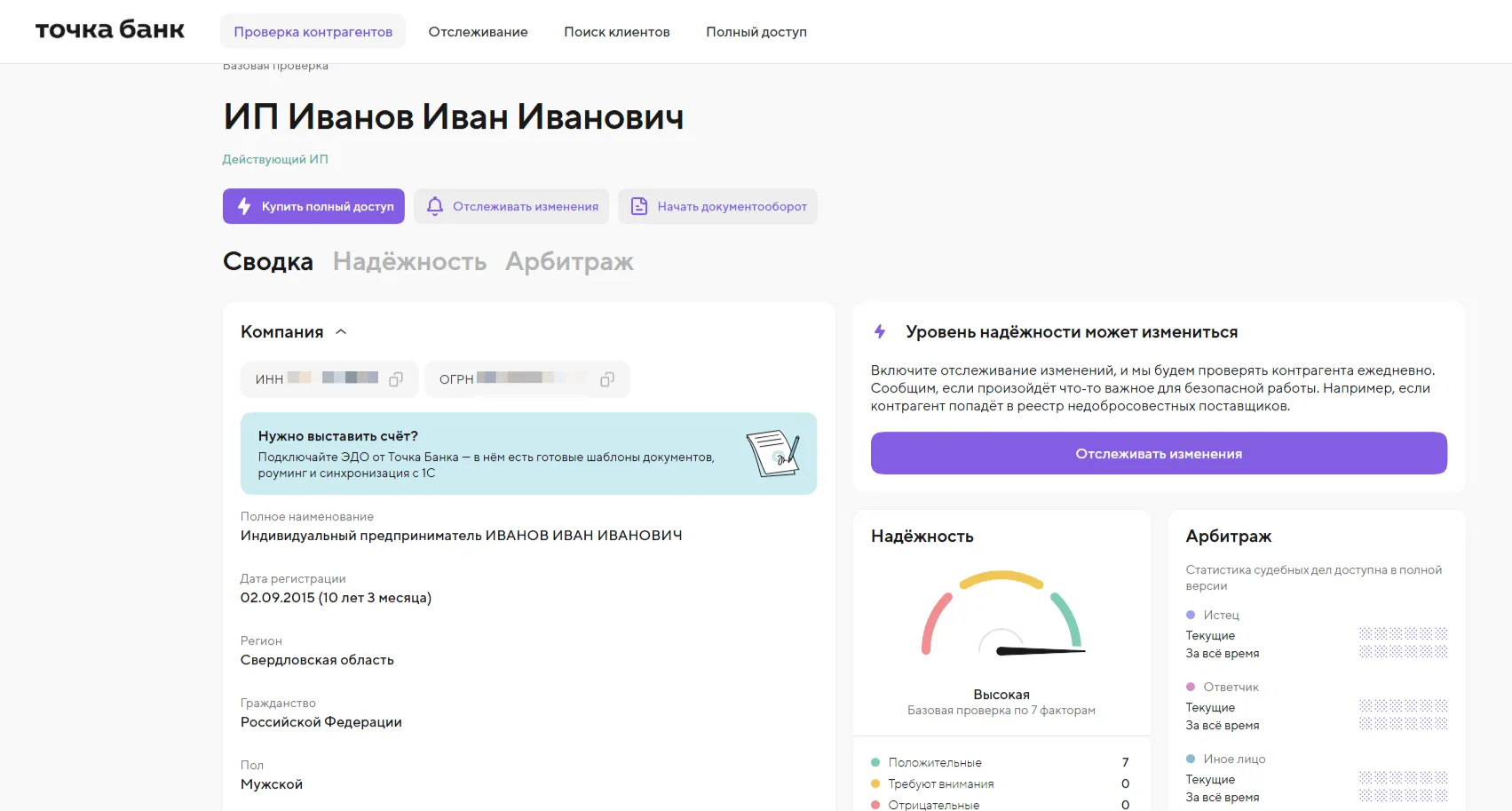The width and height of the screenshot is (1512, 811).
Task: Switch to the Надёжность tab
Action: tap(409, 261)
